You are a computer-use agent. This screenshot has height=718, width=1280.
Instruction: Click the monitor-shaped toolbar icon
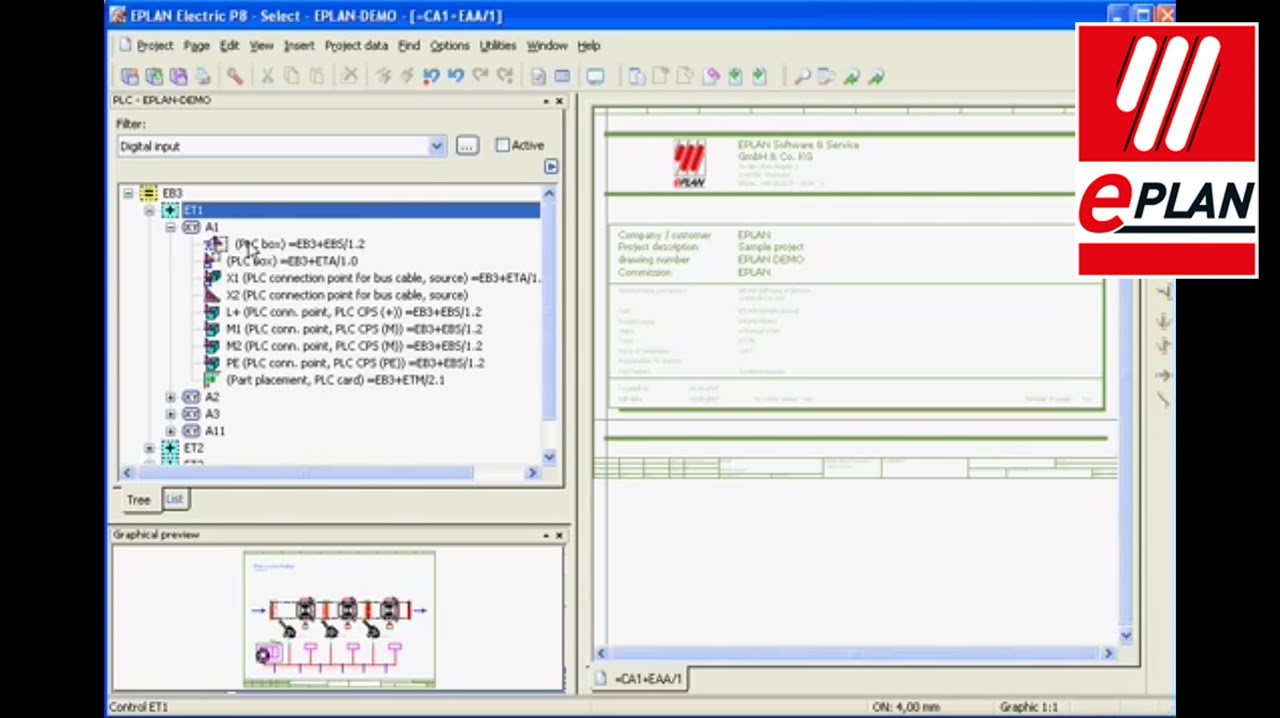595,76
